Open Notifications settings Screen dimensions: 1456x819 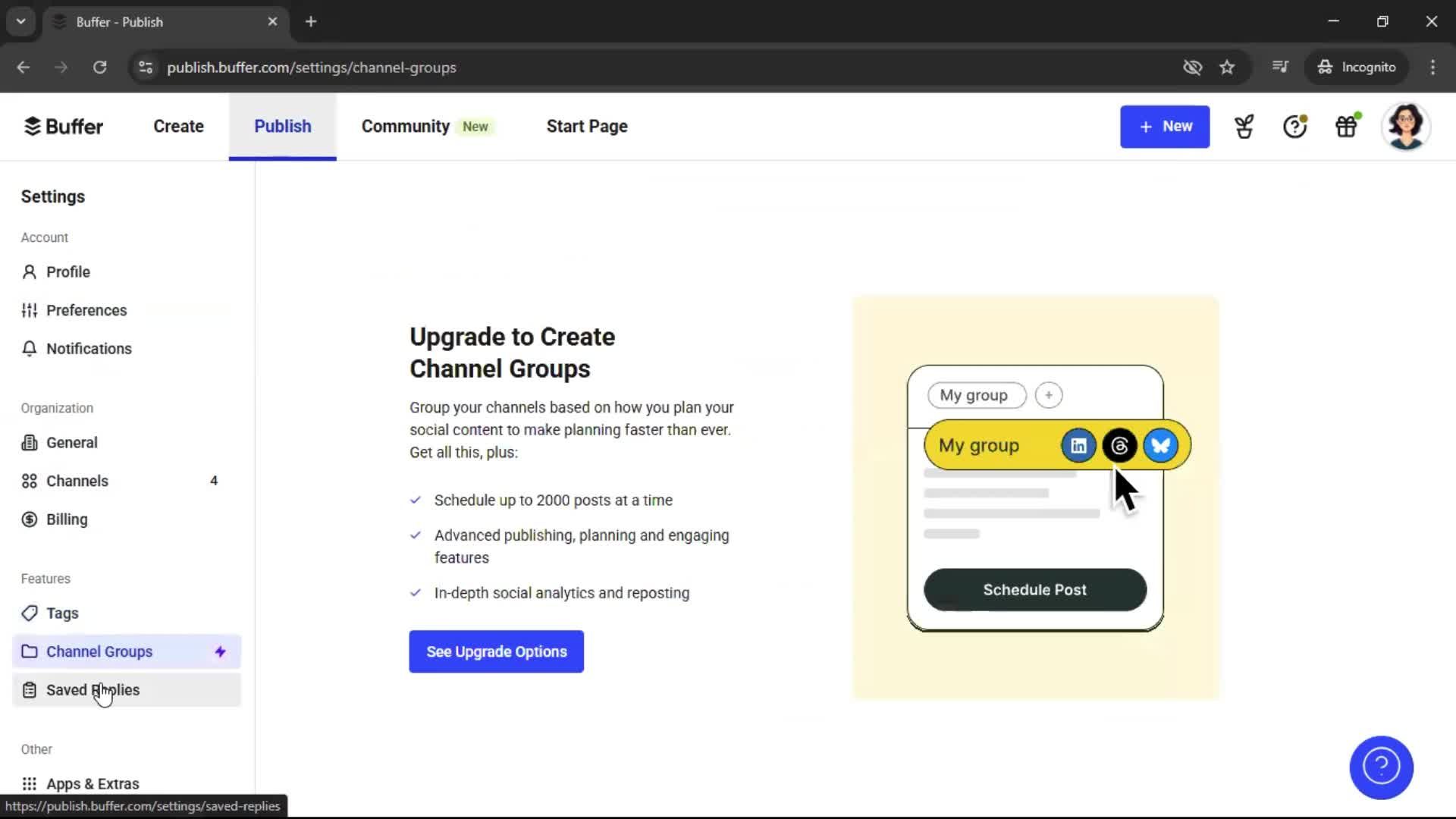(x=89, y=349)
